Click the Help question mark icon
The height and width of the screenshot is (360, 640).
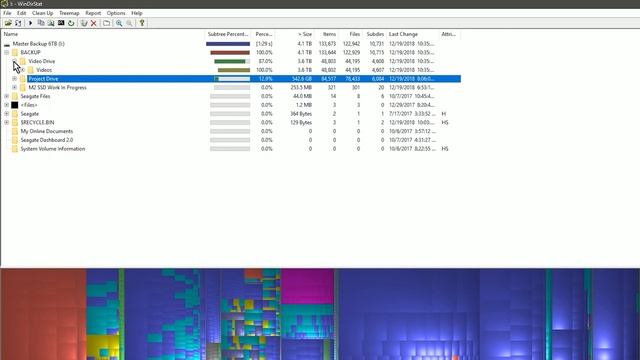[x=142, y=23]
